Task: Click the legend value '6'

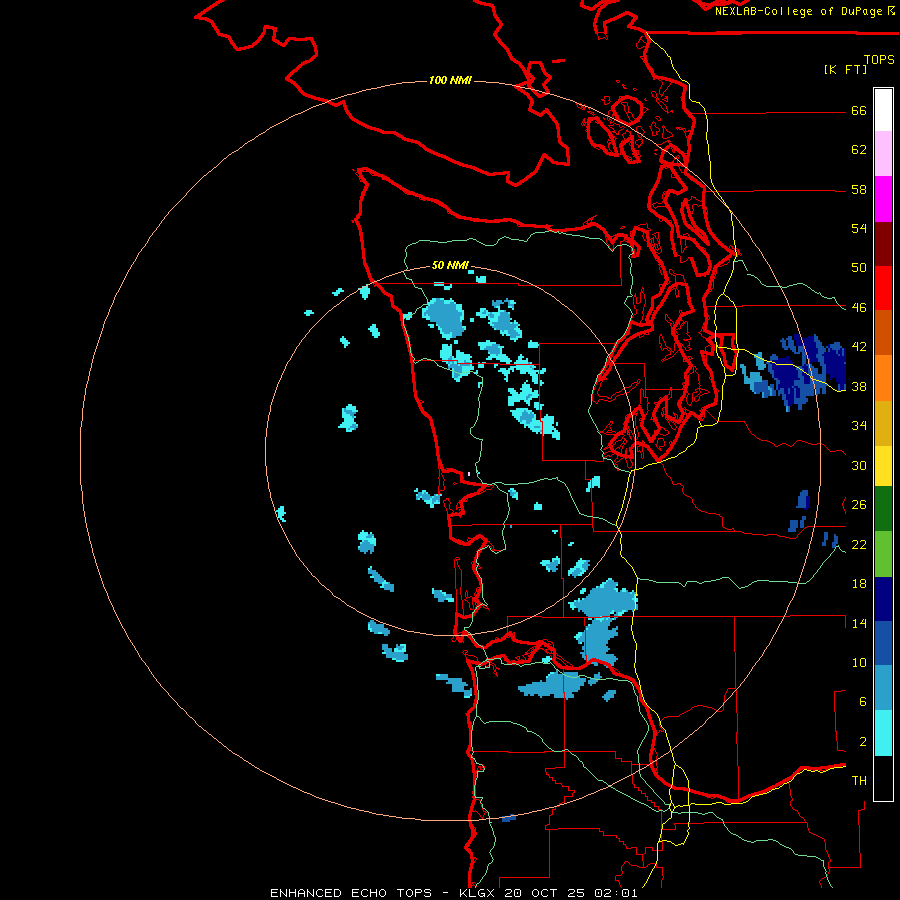Action: (863, 702)
